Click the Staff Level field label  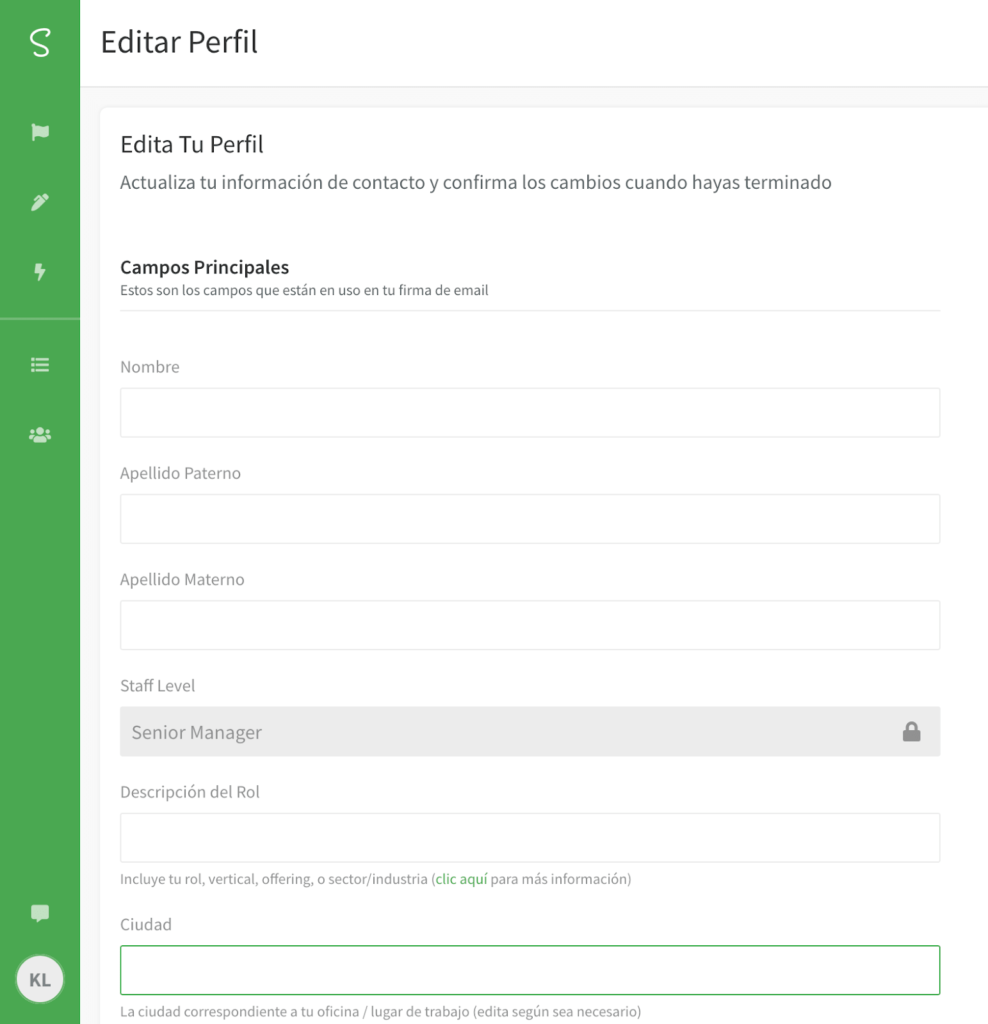[x=157, y=686]
